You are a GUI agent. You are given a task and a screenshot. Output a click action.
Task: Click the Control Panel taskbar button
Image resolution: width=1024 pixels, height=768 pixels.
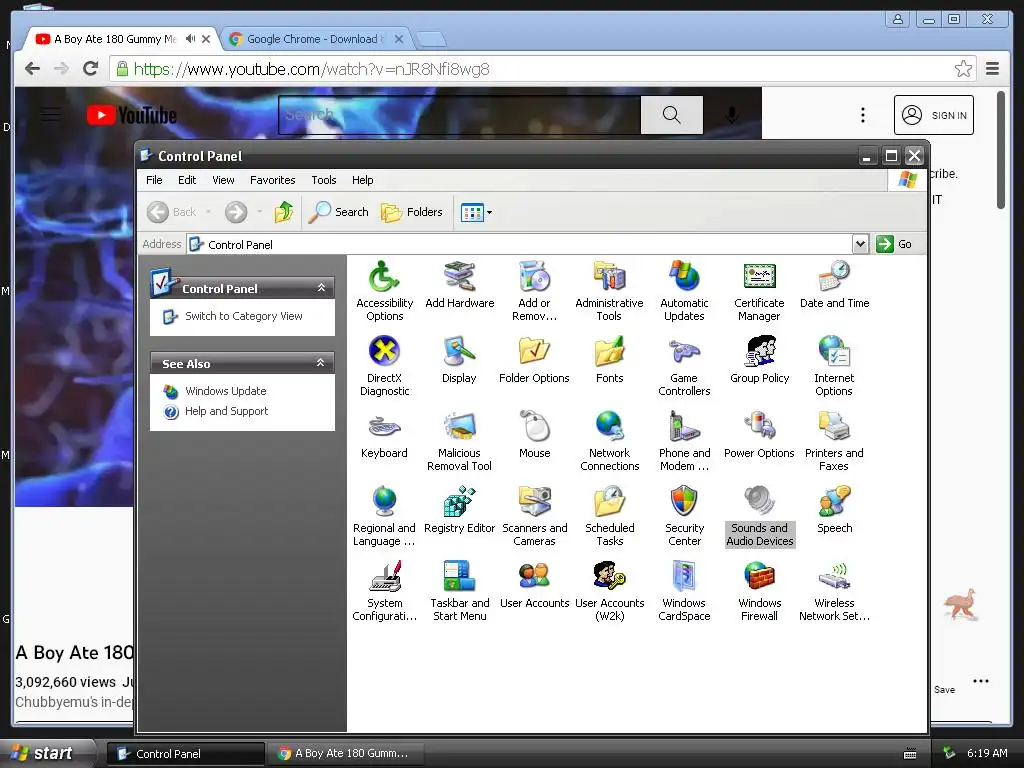(186, 754)
